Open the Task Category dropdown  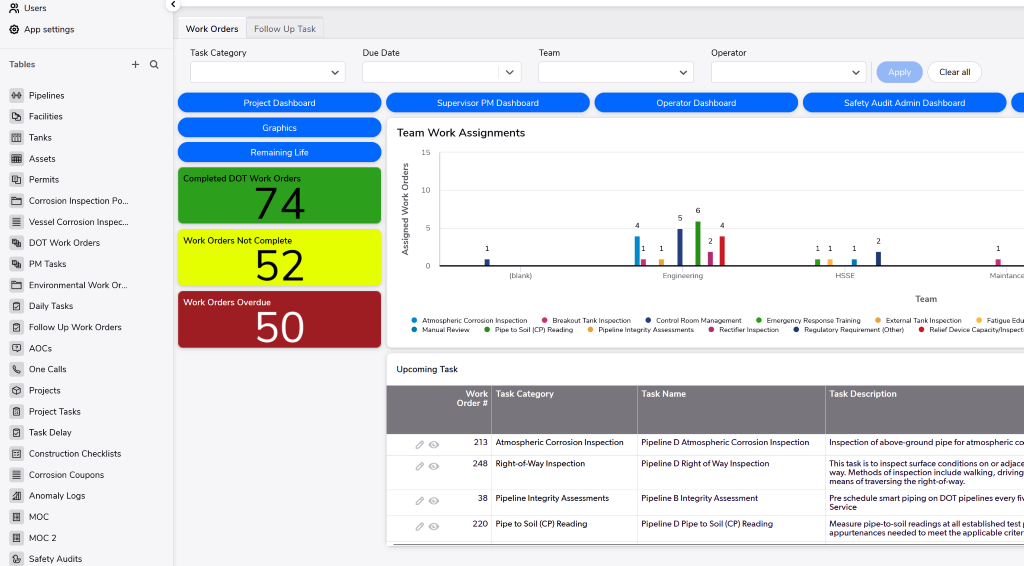tap(267, 72)
